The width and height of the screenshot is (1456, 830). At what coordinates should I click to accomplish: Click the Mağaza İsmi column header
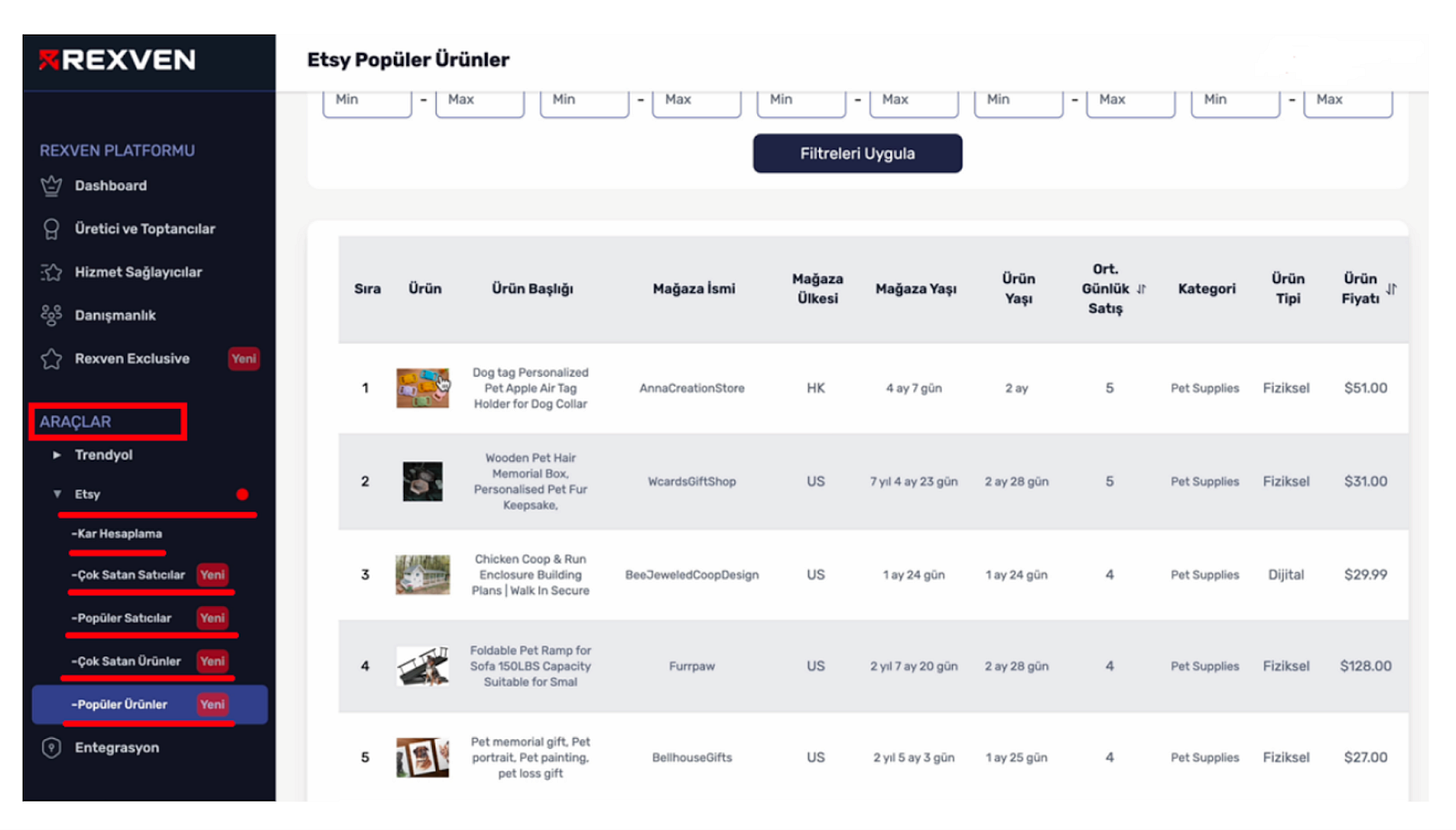coord(694,289)
